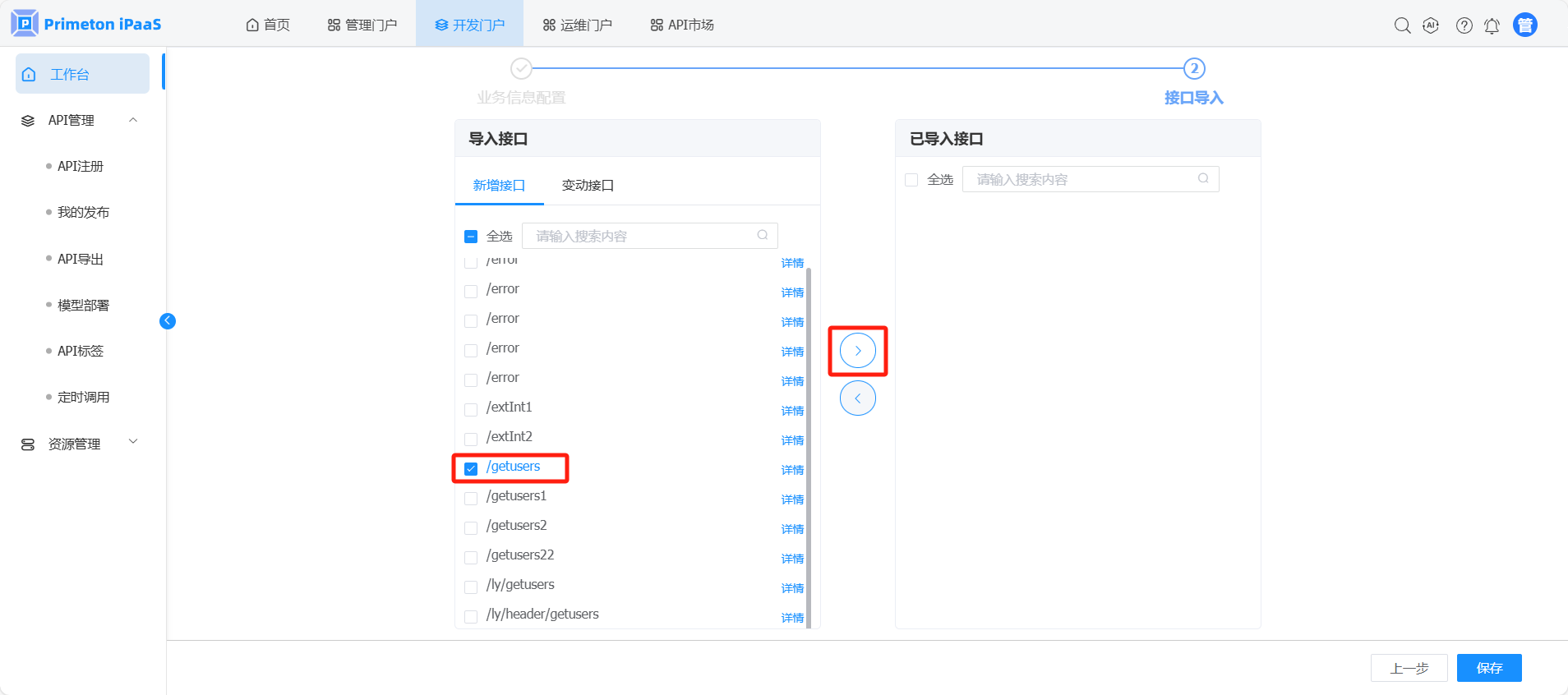The height and width of the screenshot is (695, 1568).
Task: Click the user avatar icon
Action: point(1524,25)
